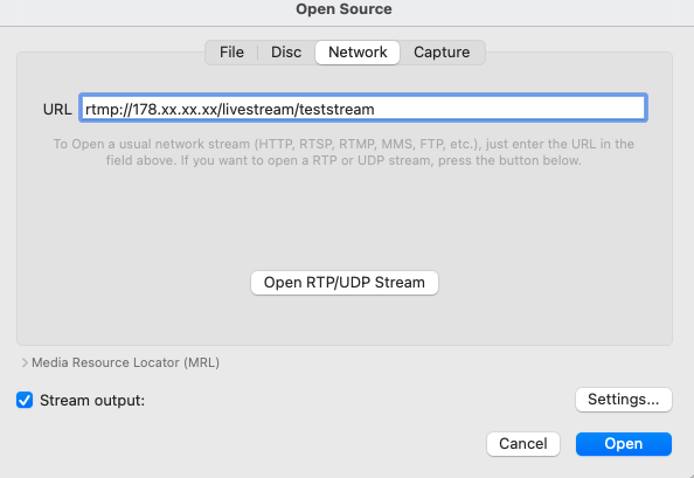Click the blue Open button

(623, 443)
